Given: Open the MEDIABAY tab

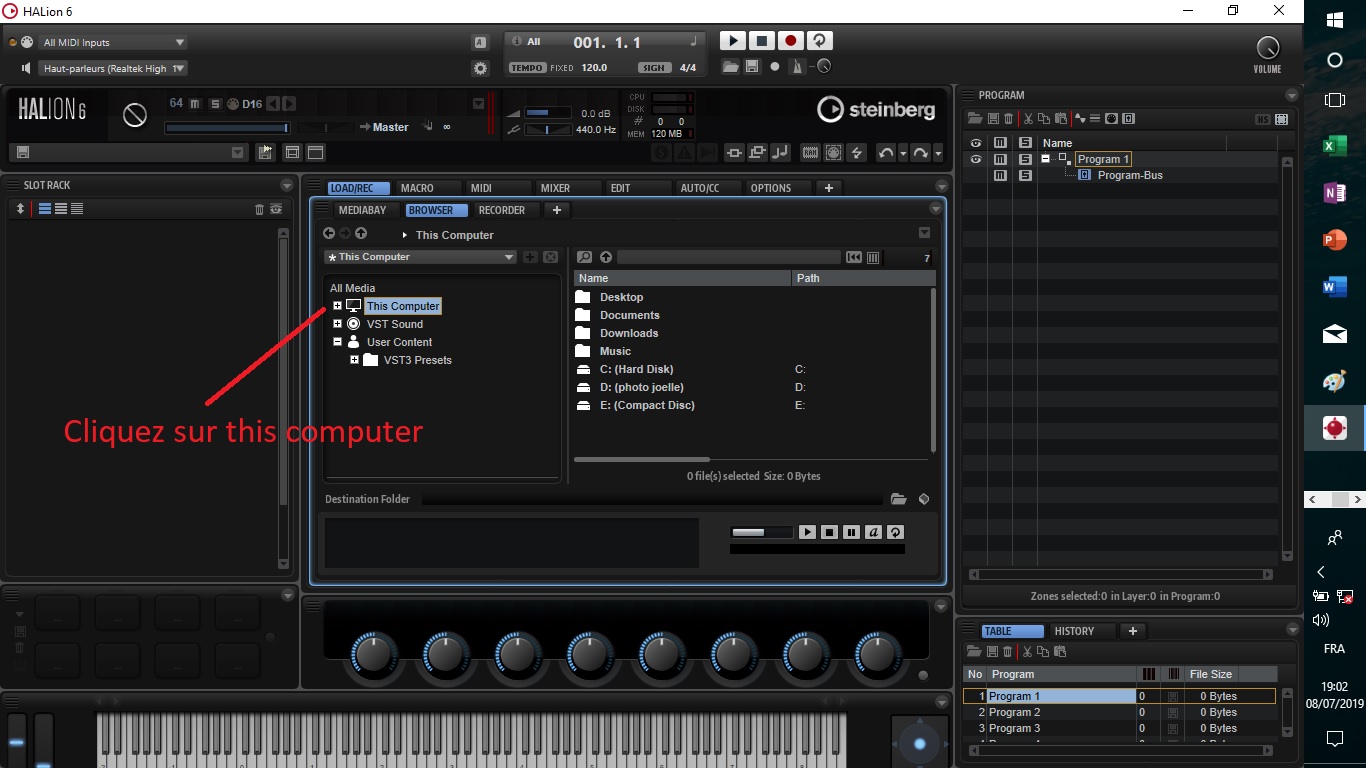Looking at the screenshot, I should (x=362, y=210).
